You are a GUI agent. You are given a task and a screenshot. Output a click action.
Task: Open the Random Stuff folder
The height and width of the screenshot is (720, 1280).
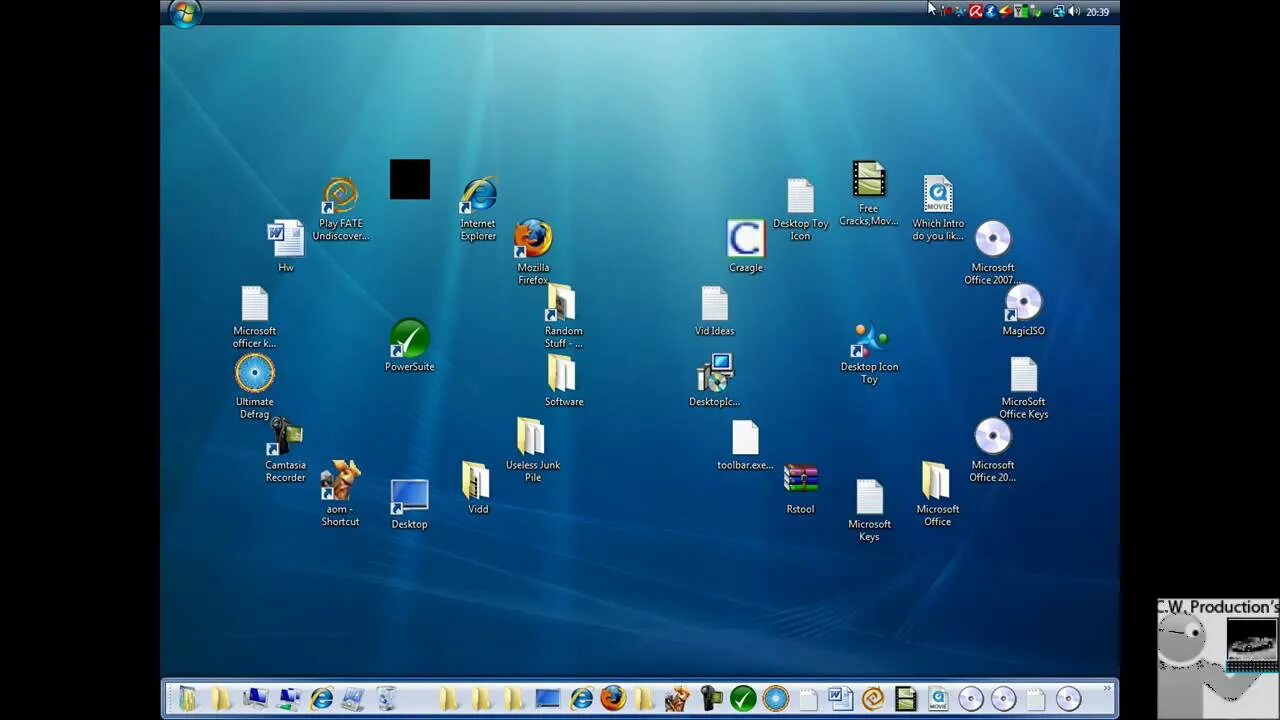click(x=563, y=317)
